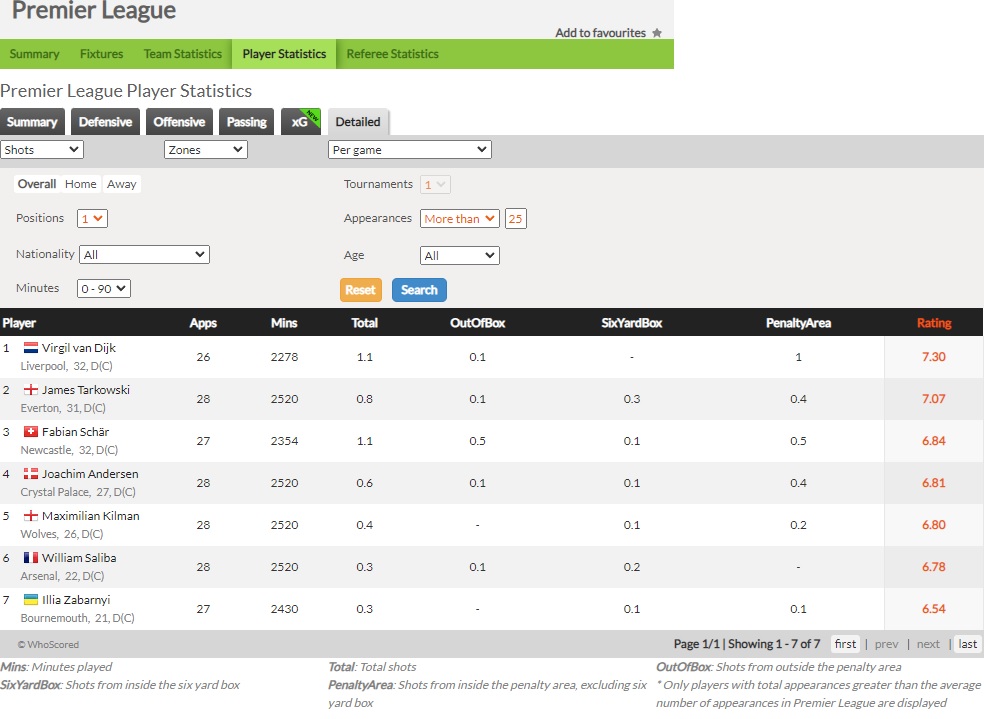This screenshot has height=719, width=988.
Task: Select the dark Summary stats sub-tab
Action: [32, 122]
